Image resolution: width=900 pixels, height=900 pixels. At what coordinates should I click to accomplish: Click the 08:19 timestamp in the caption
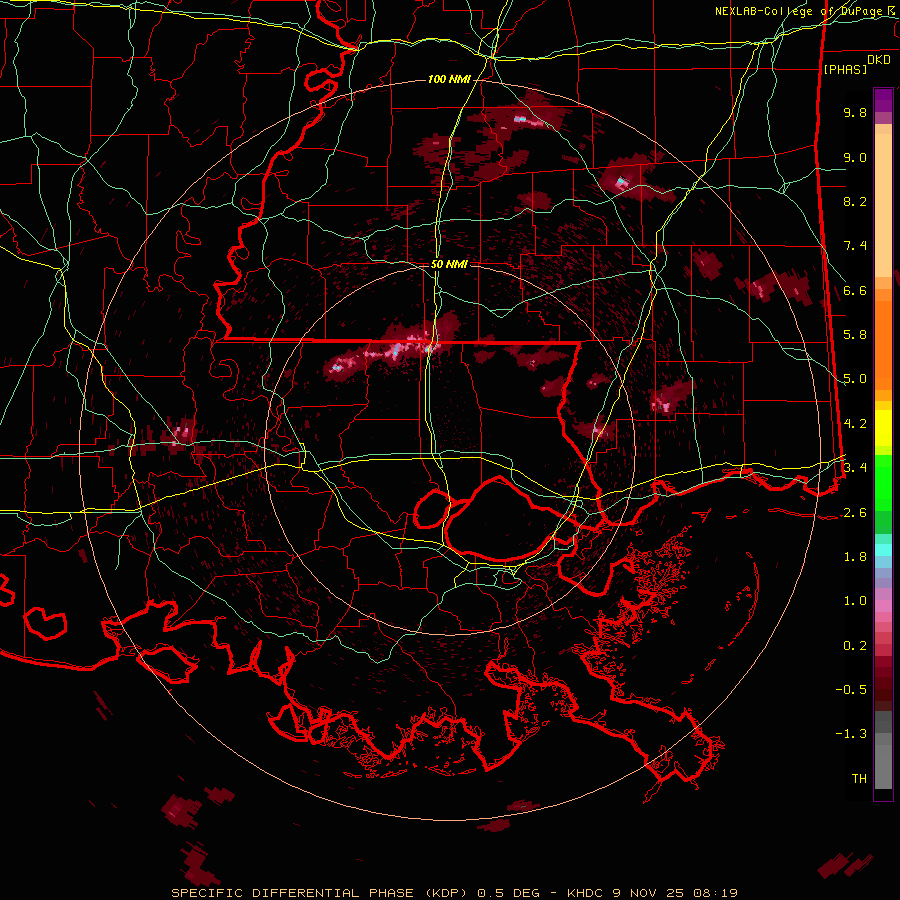717,893
